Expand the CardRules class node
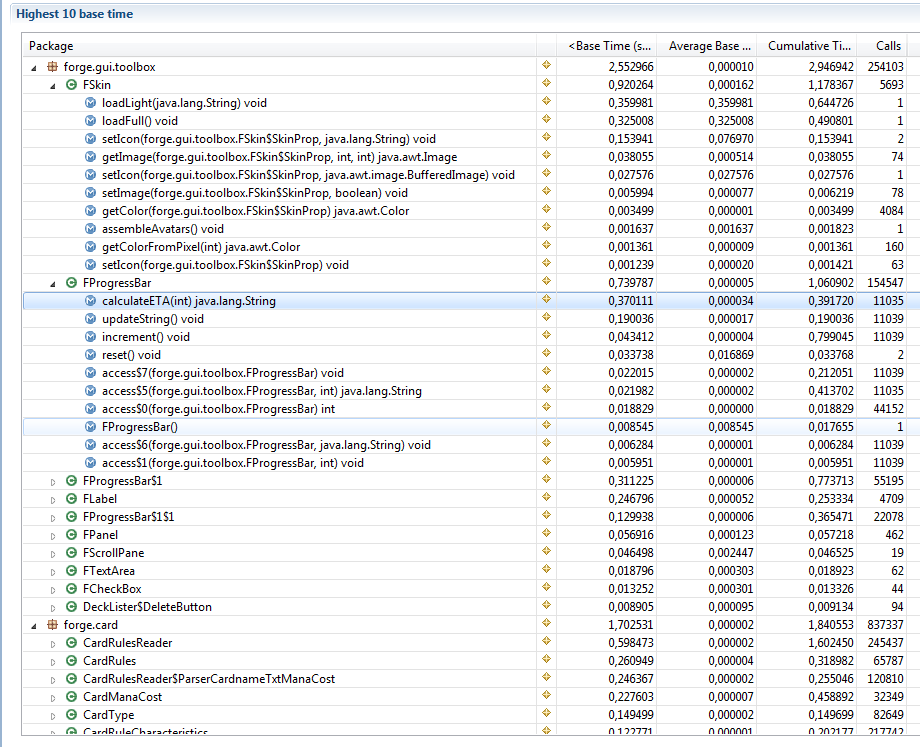The height and width of the screenshot is (747, 920). coord(53,661)
